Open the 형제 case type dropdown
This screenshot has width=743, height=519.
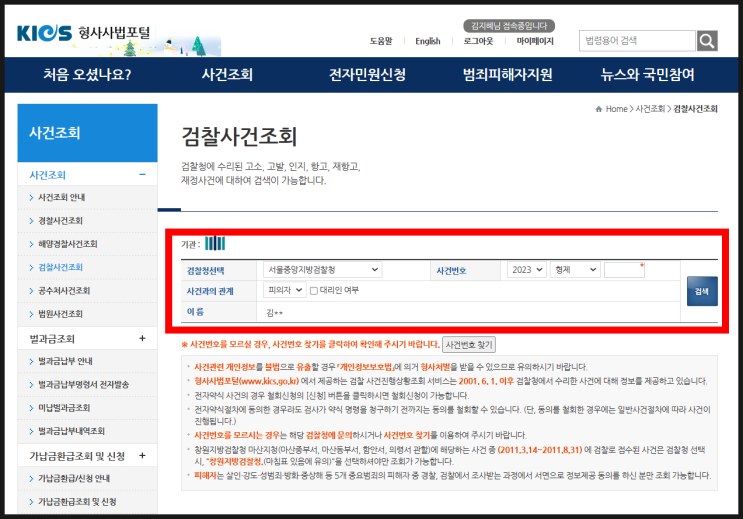pyautogui.click(x=575, y=270)
